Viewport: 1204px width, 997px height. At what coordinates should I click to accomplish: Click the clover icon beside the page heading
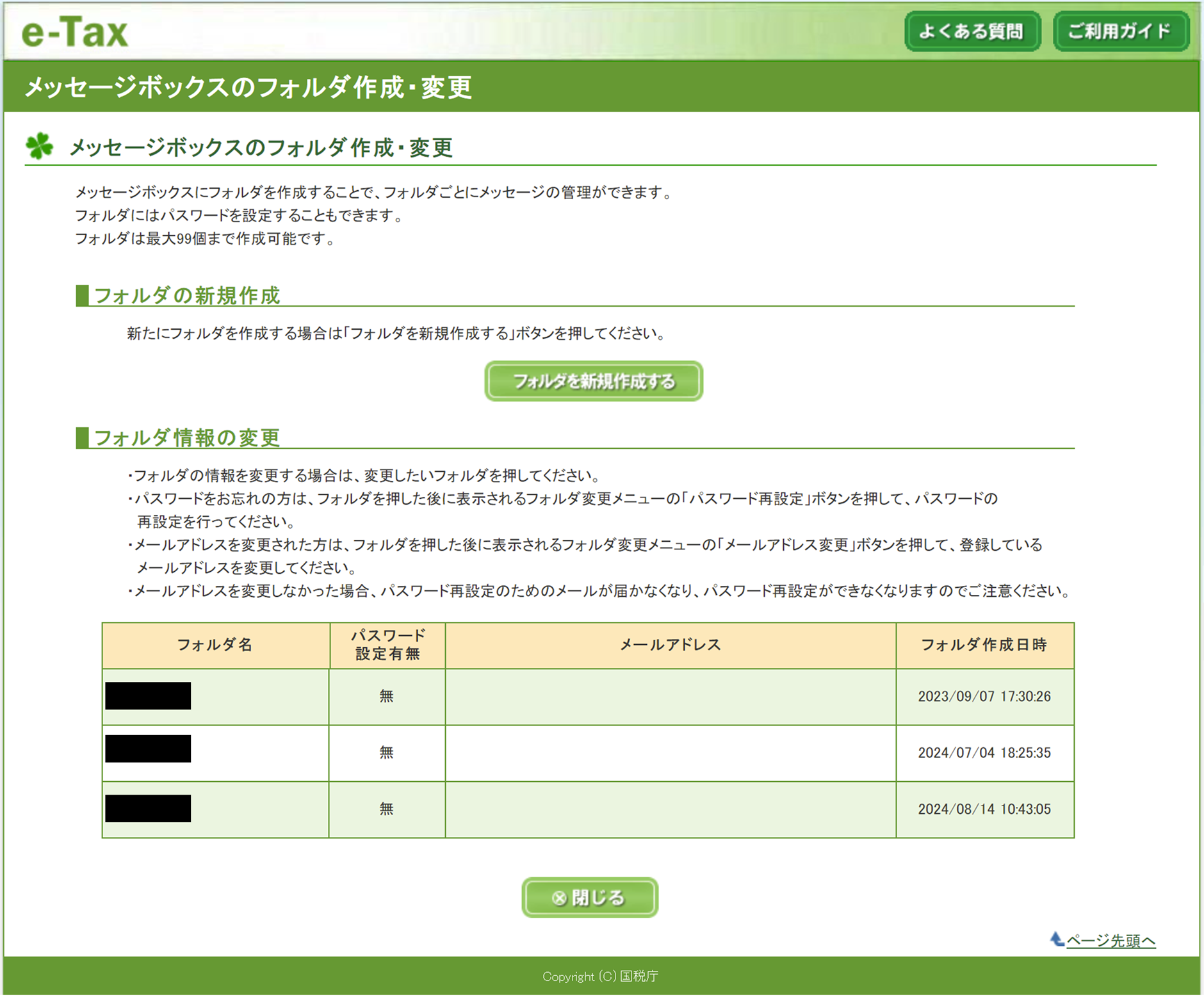[40, 146]
